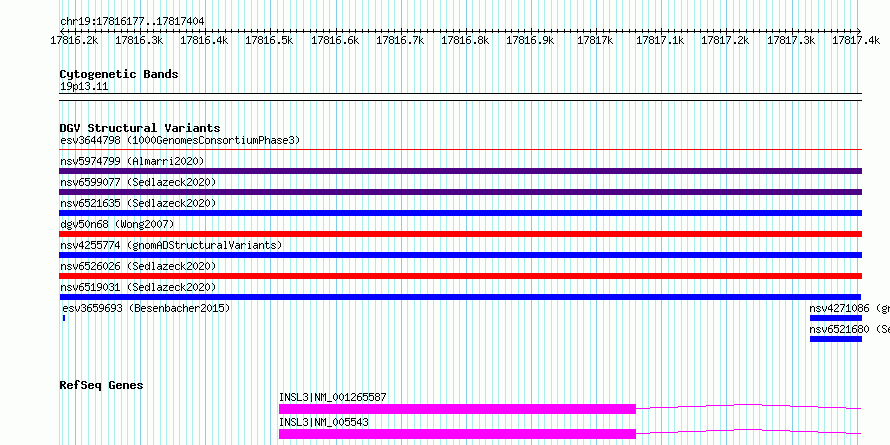Viewport: 890px width, 445px height.
Task: Open the INSL3|NM_005543 transcript label
Action: 324,422
